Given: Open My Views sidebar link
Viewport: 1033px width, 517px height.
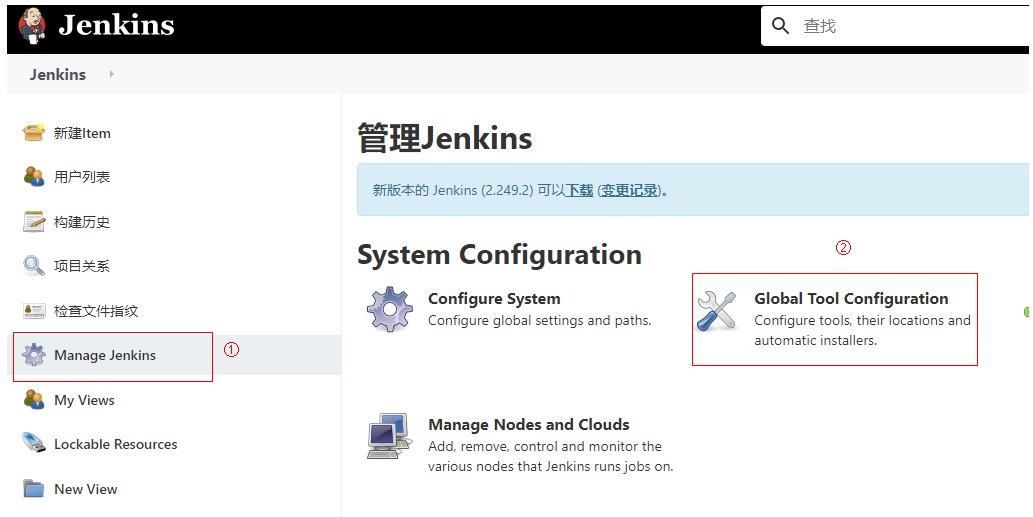Looking at the screenshot, I should tap(84, 400).
